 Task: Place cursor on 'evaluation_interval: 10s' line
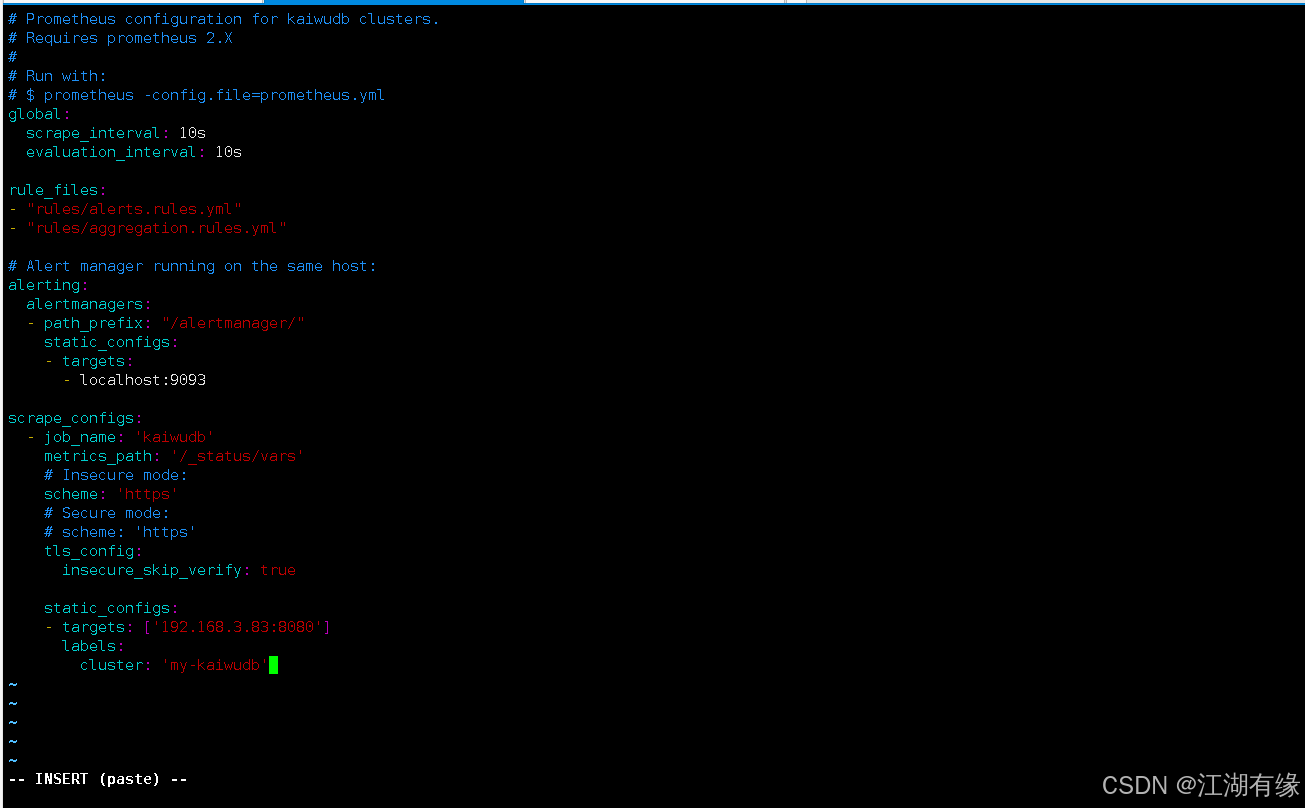[x=134, y=152]
